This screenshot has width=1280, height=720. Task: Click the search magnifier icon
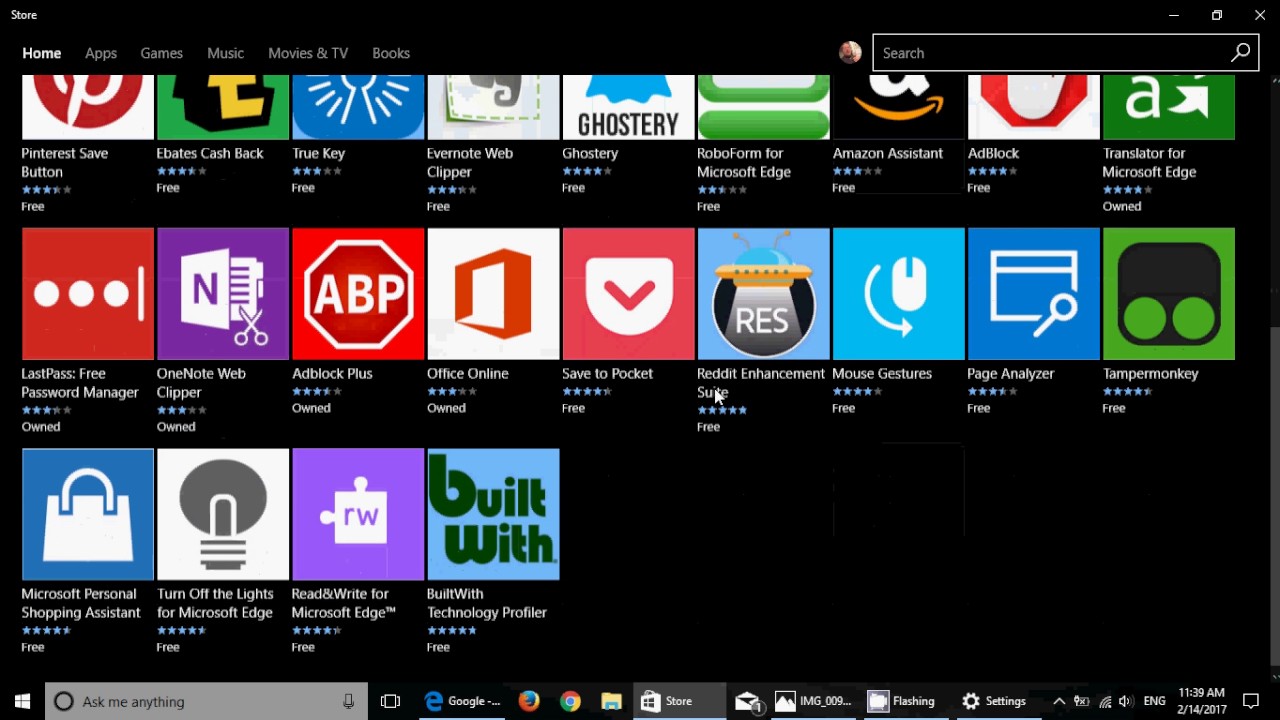(1240, 53)
